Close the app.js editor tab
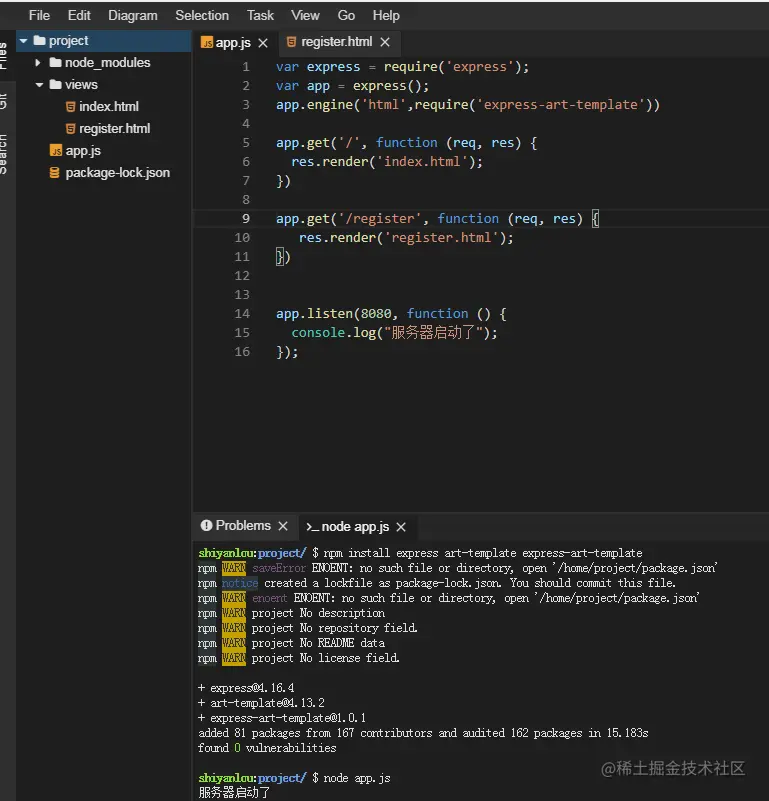769x801 pixels. [263, 43]
